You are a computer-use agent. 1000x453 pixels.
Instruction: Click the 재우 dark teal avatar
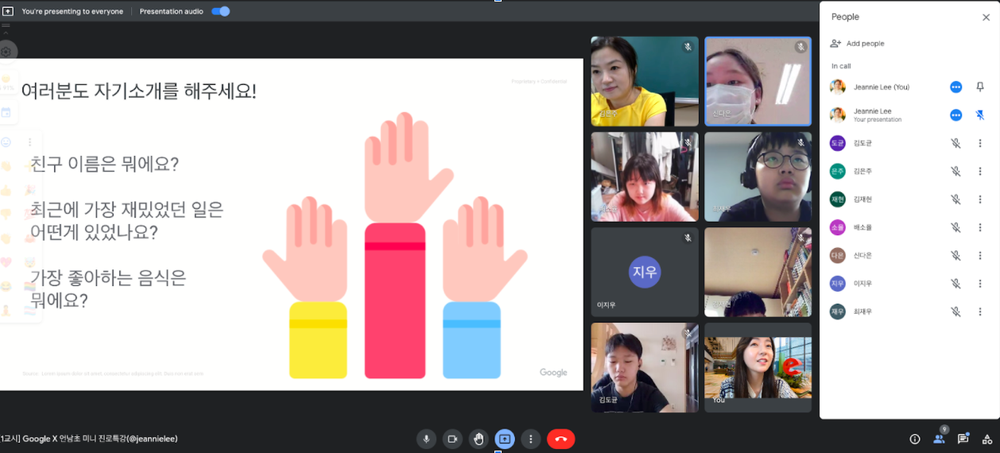pyautogui.click(x=837, y=311)
